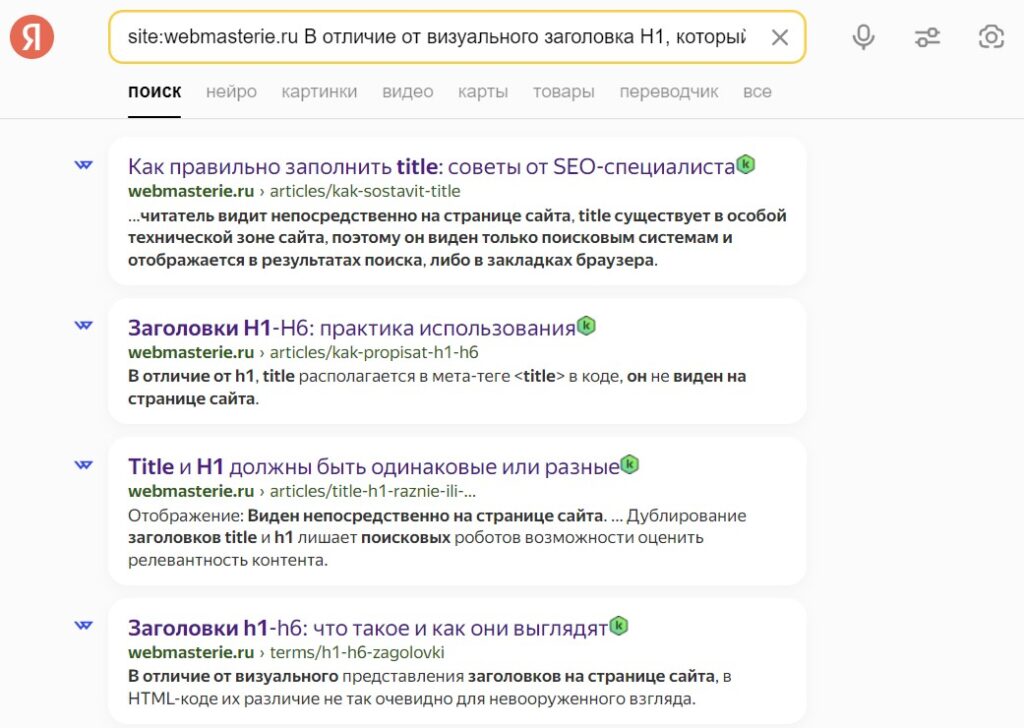Expand the Все services tab

point(758,91)
